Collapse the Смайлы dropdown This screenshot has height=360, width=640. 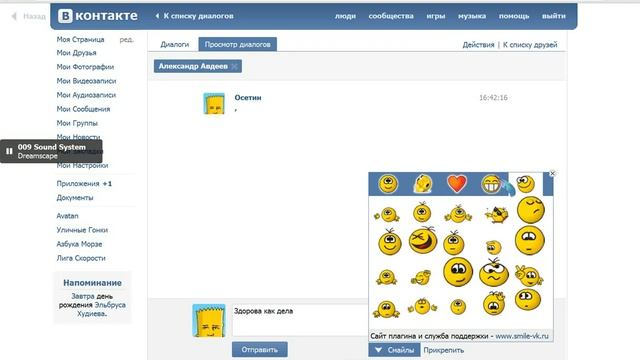pos(394,350)
